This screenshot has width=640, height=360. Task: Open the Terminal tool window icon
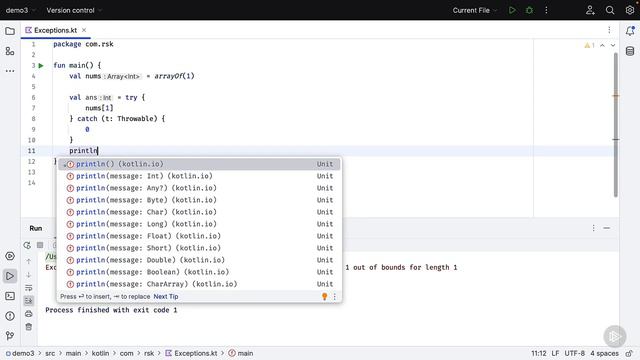point(10,296)
